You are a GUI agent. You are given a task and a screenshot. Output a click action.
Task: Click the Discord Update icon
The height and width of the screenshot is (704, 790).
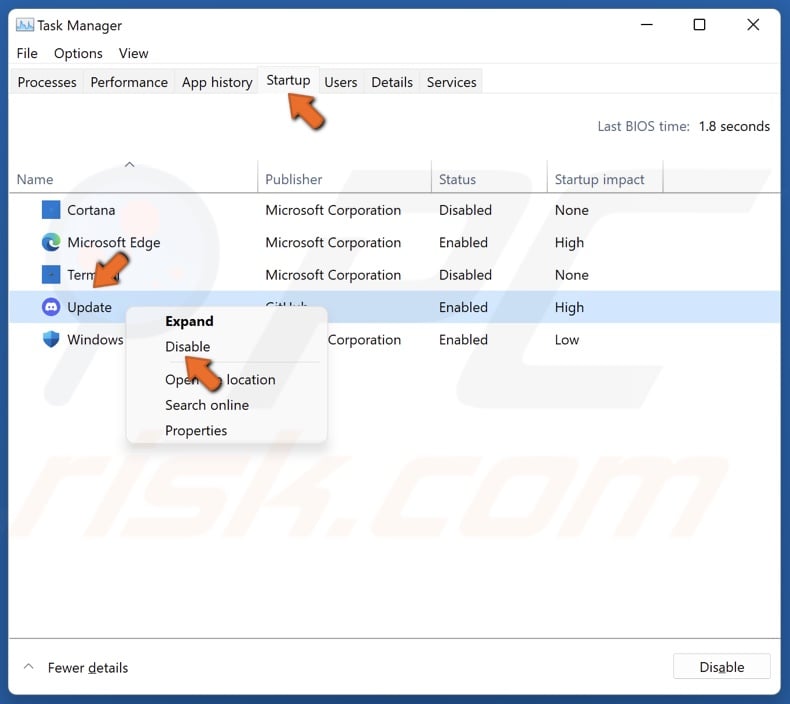point(51,307)
